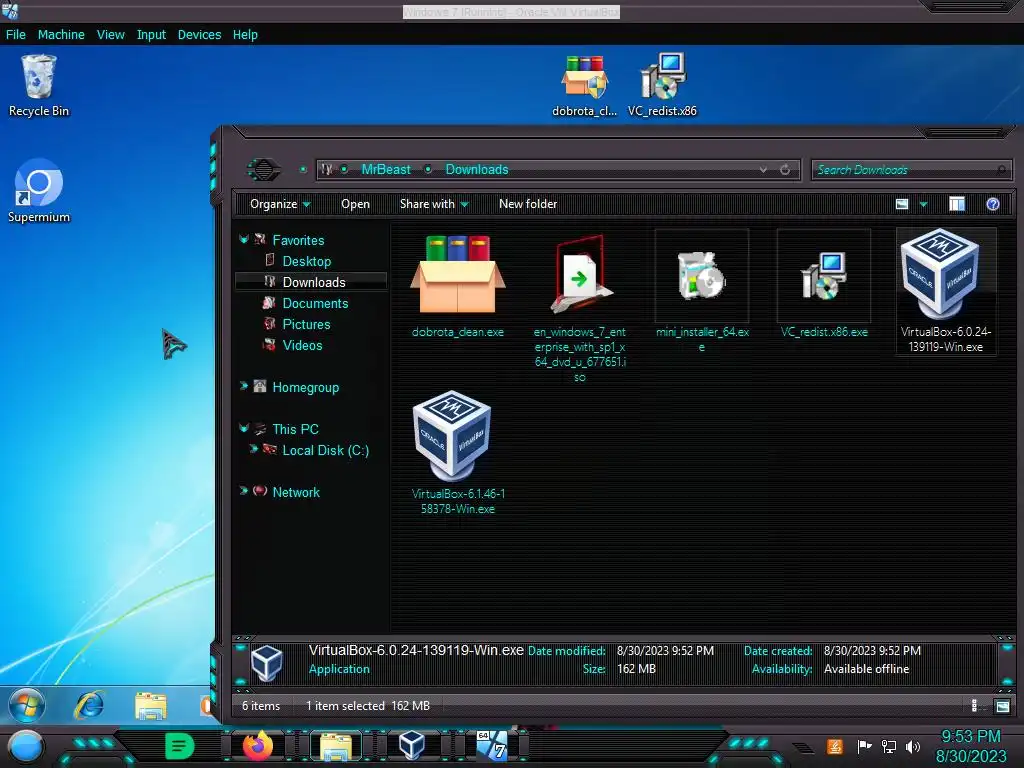Viewport: 1024px width, 768px height.
Task: Open the VirtualBox View menu
Action: pyautogui.click(x=110, y=35)
